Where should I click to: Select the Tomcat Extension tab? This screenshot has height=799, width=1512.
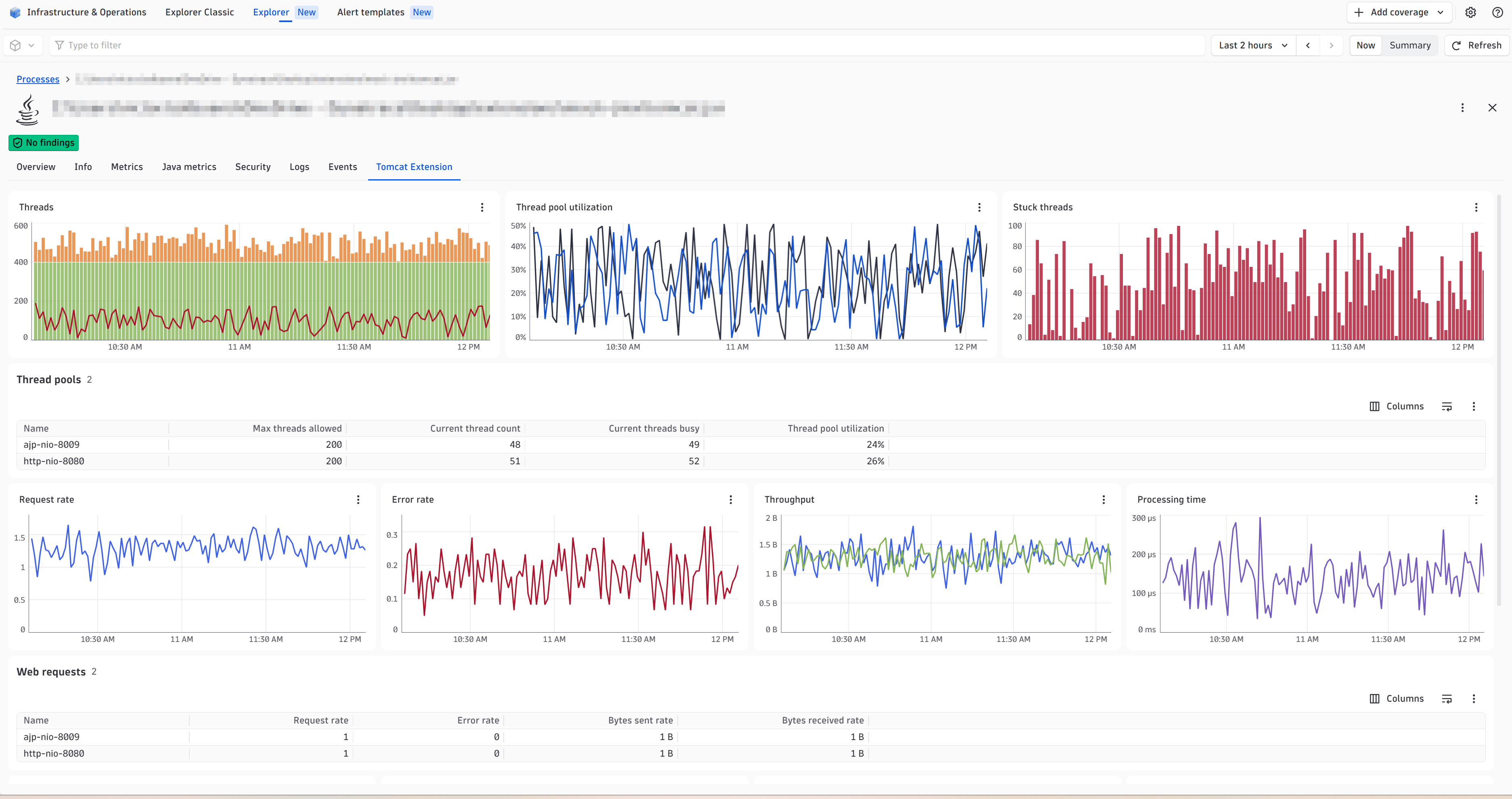414,167
